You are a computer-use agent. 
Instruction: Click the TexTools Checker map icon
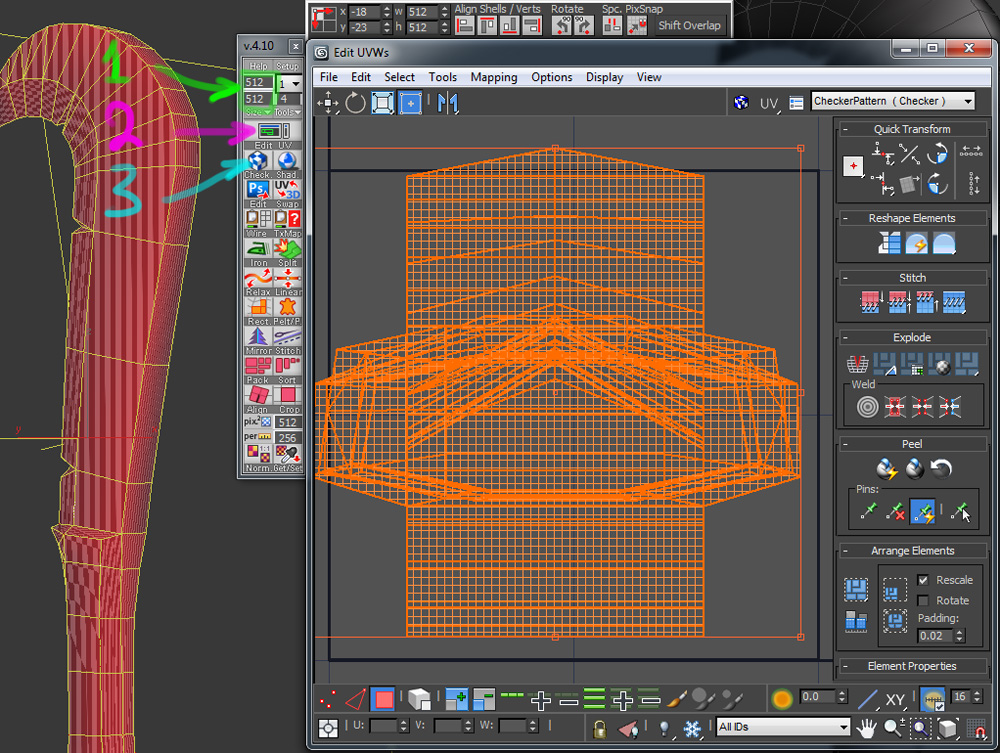(x=257, y=161)
